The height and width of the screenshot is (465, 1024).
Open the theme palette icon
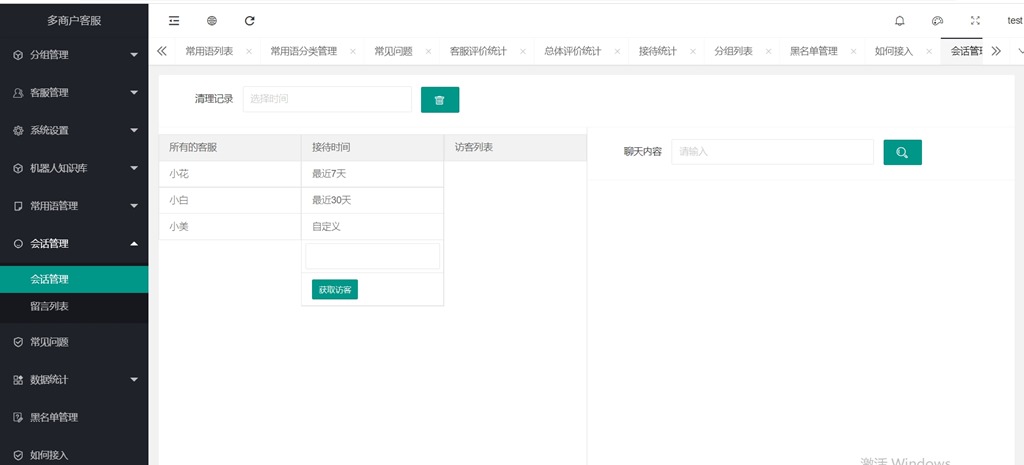937,21
